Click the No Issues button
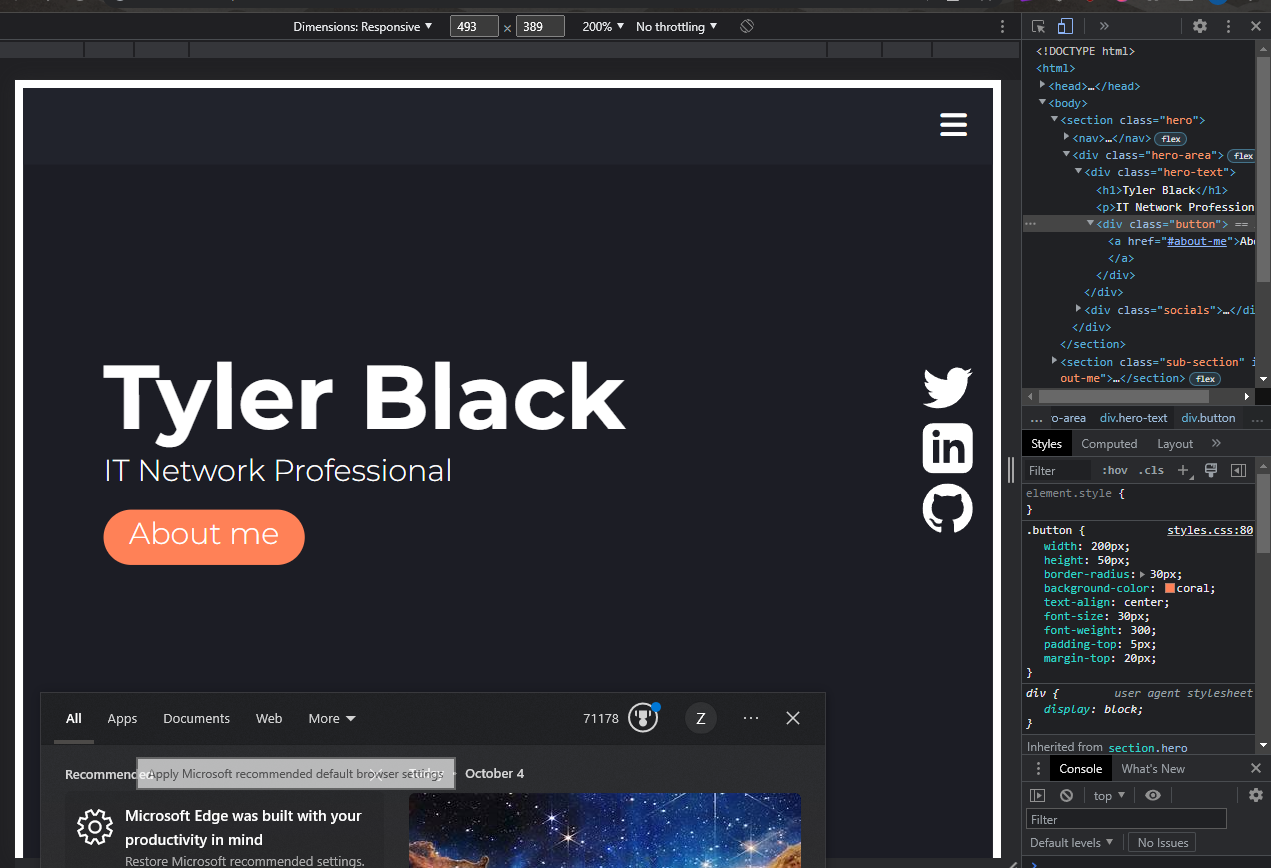Viewport: 1271px width, 868px height. 1162,843
